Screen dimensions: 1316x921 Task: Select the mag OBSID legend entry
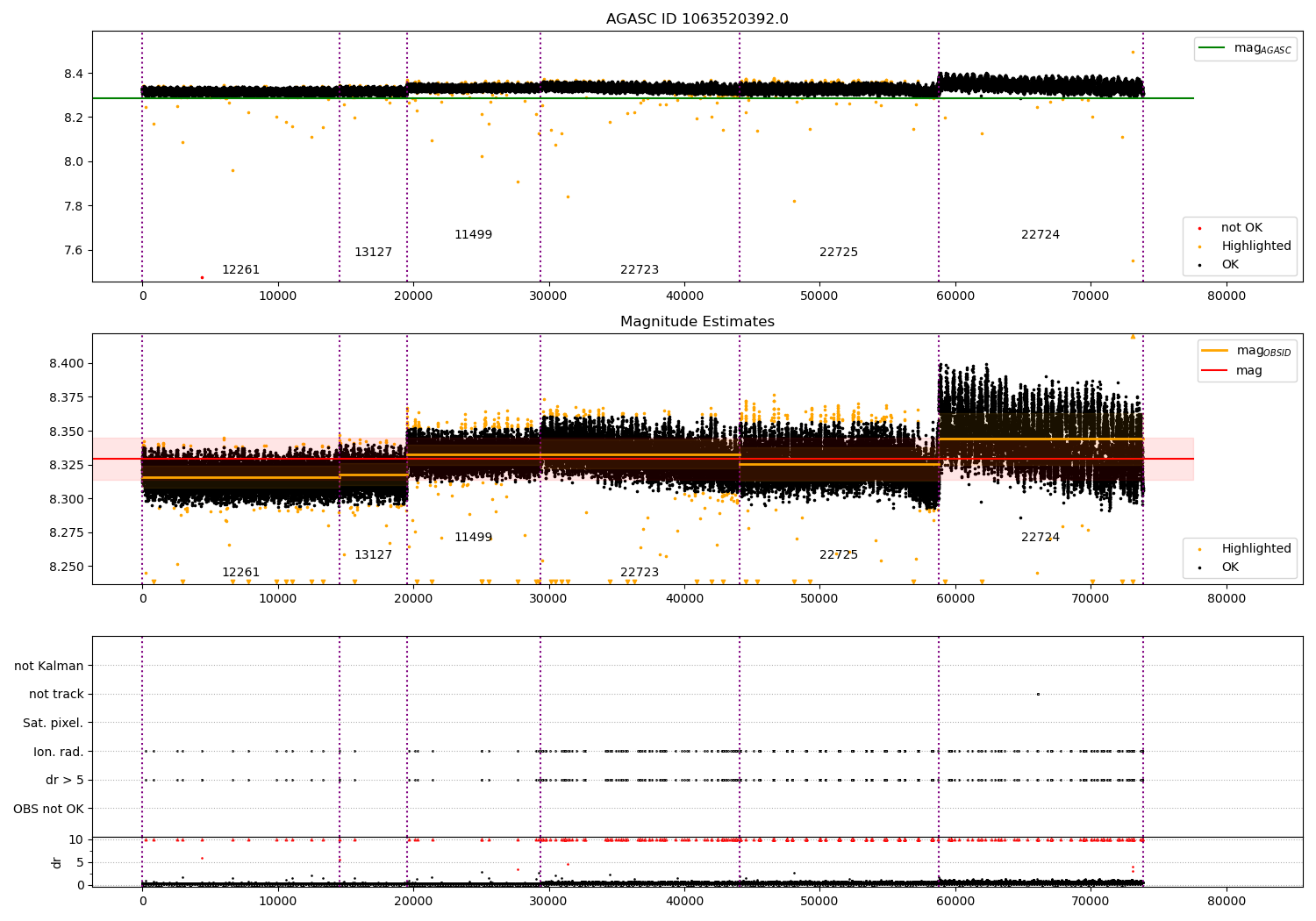click(1247, 351)
